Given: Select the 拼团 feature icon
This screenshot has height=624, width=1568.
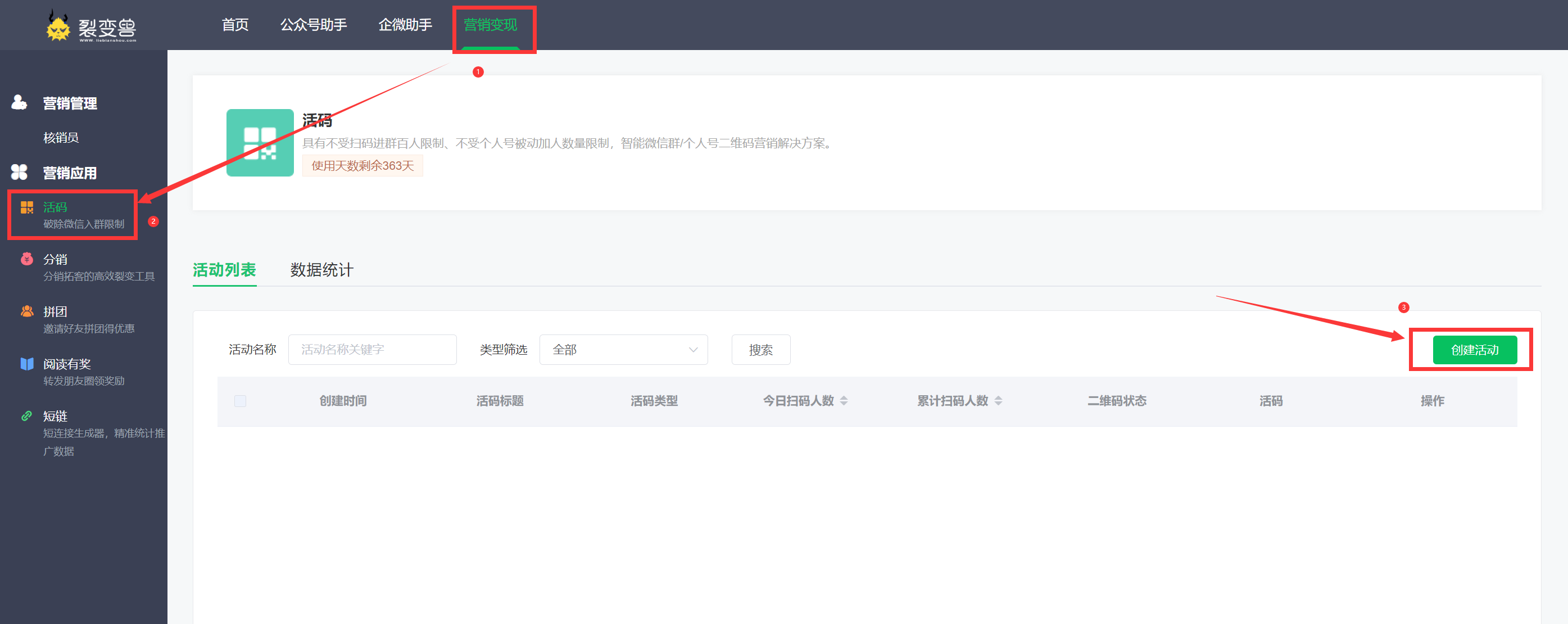Looking at the screenshot, I should click(x=26, y=311).
